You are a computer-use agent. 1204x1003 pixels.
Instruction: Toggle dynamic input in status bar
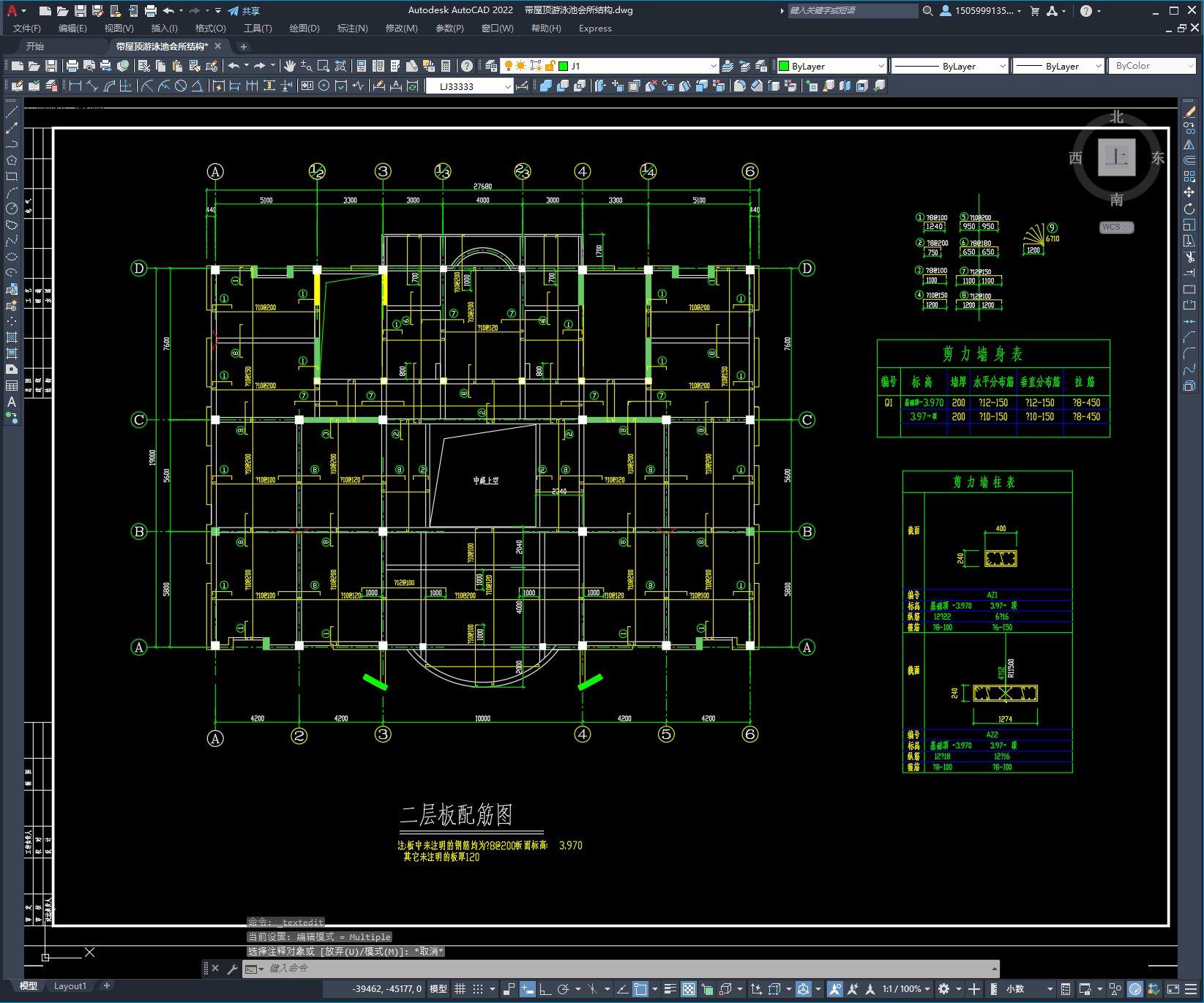(528, 989)
